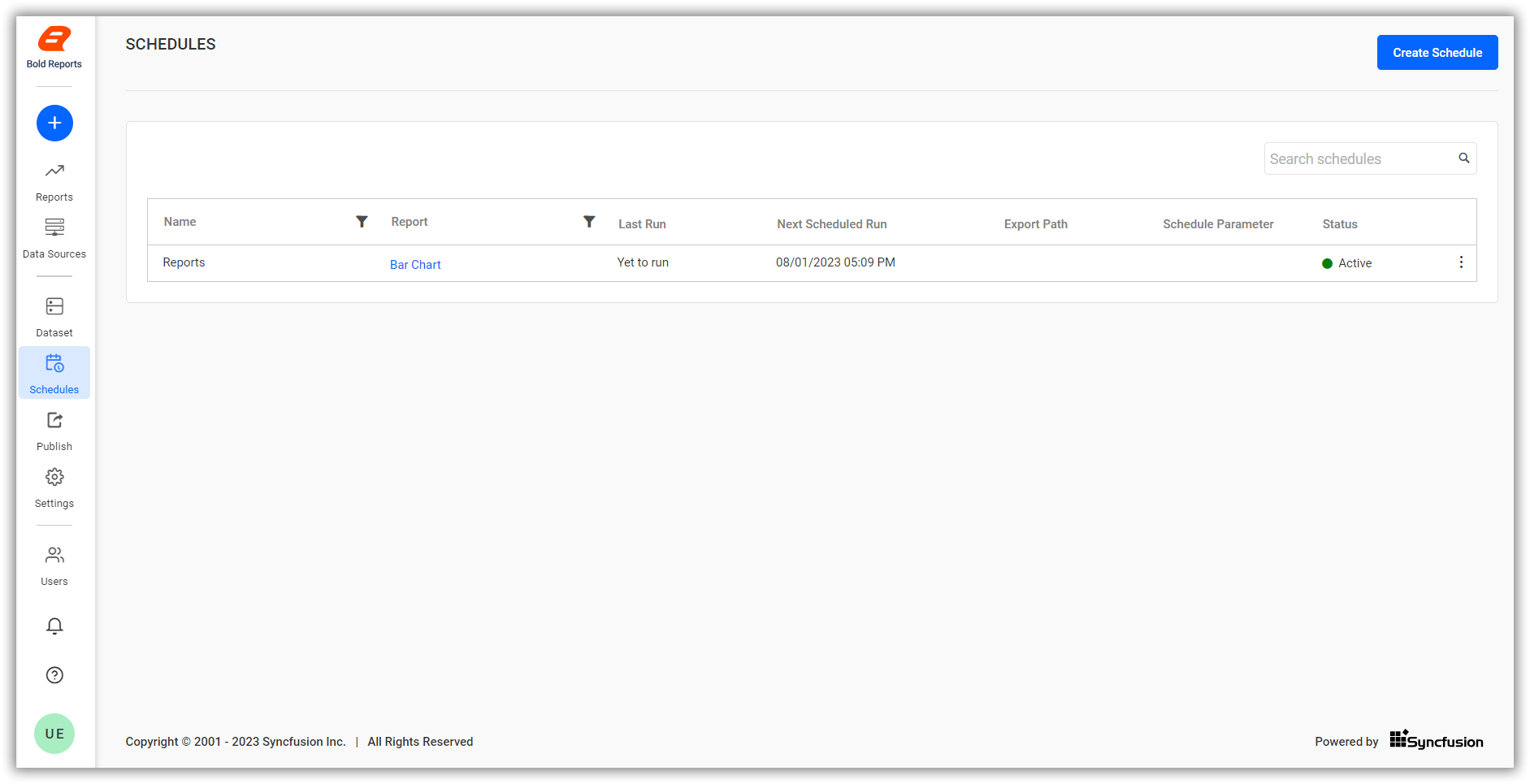
Task: Click the help question mark icon
Action: [x=54, y=674]
